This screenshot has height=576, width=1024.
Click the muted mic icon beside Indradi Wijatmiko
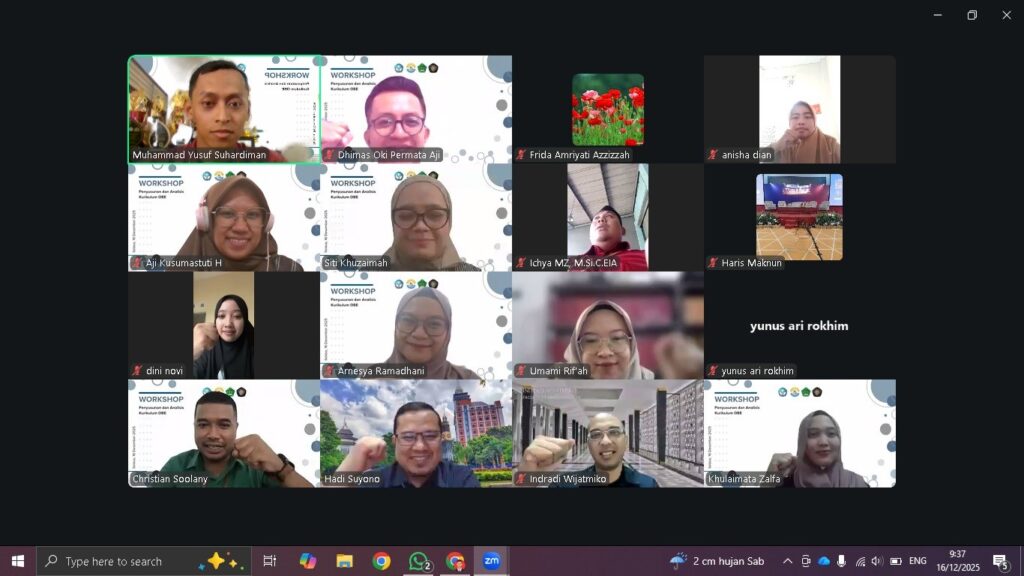click(x=521, y=479)
